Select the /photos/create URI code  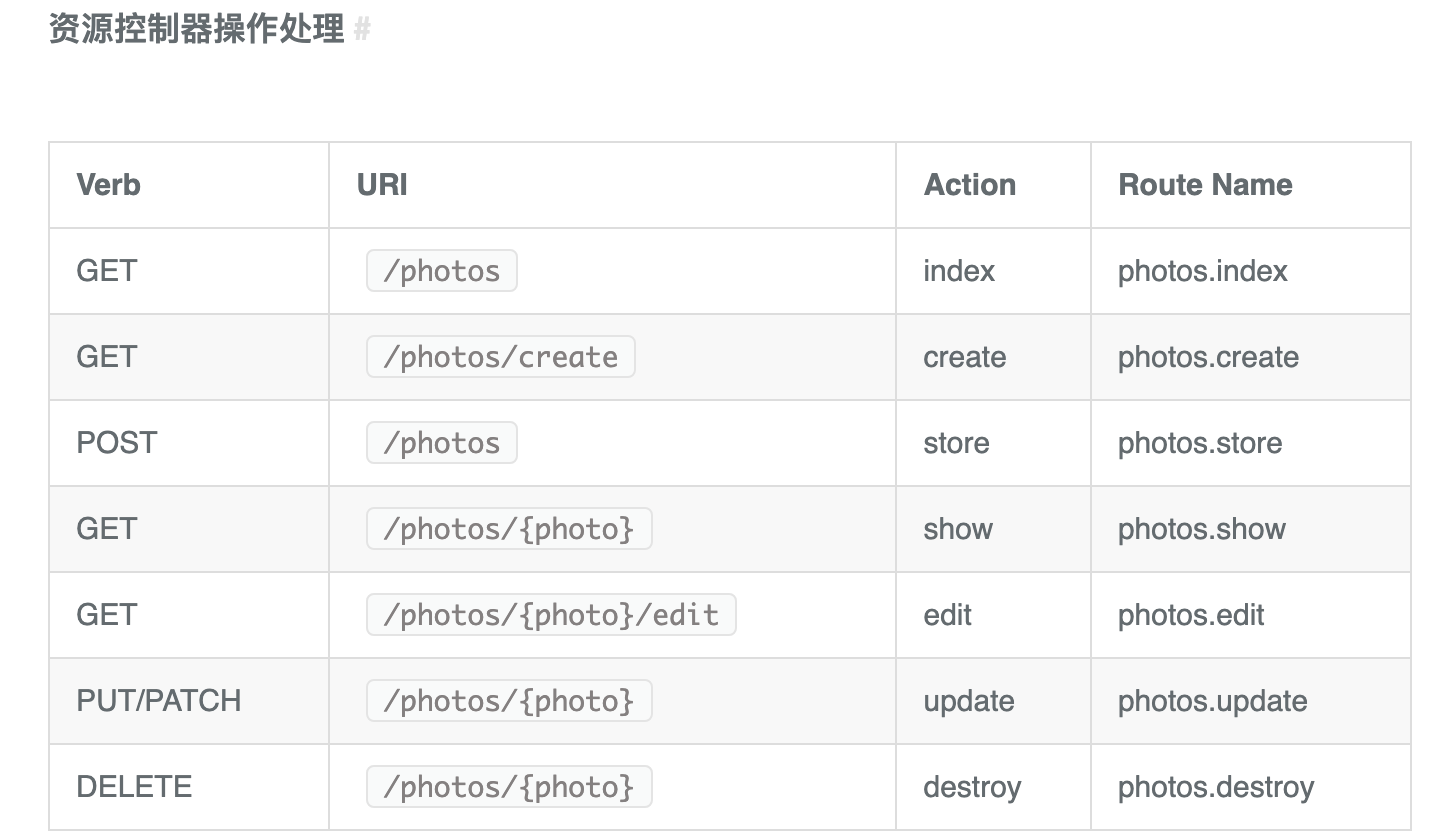[x=501, y=357]
